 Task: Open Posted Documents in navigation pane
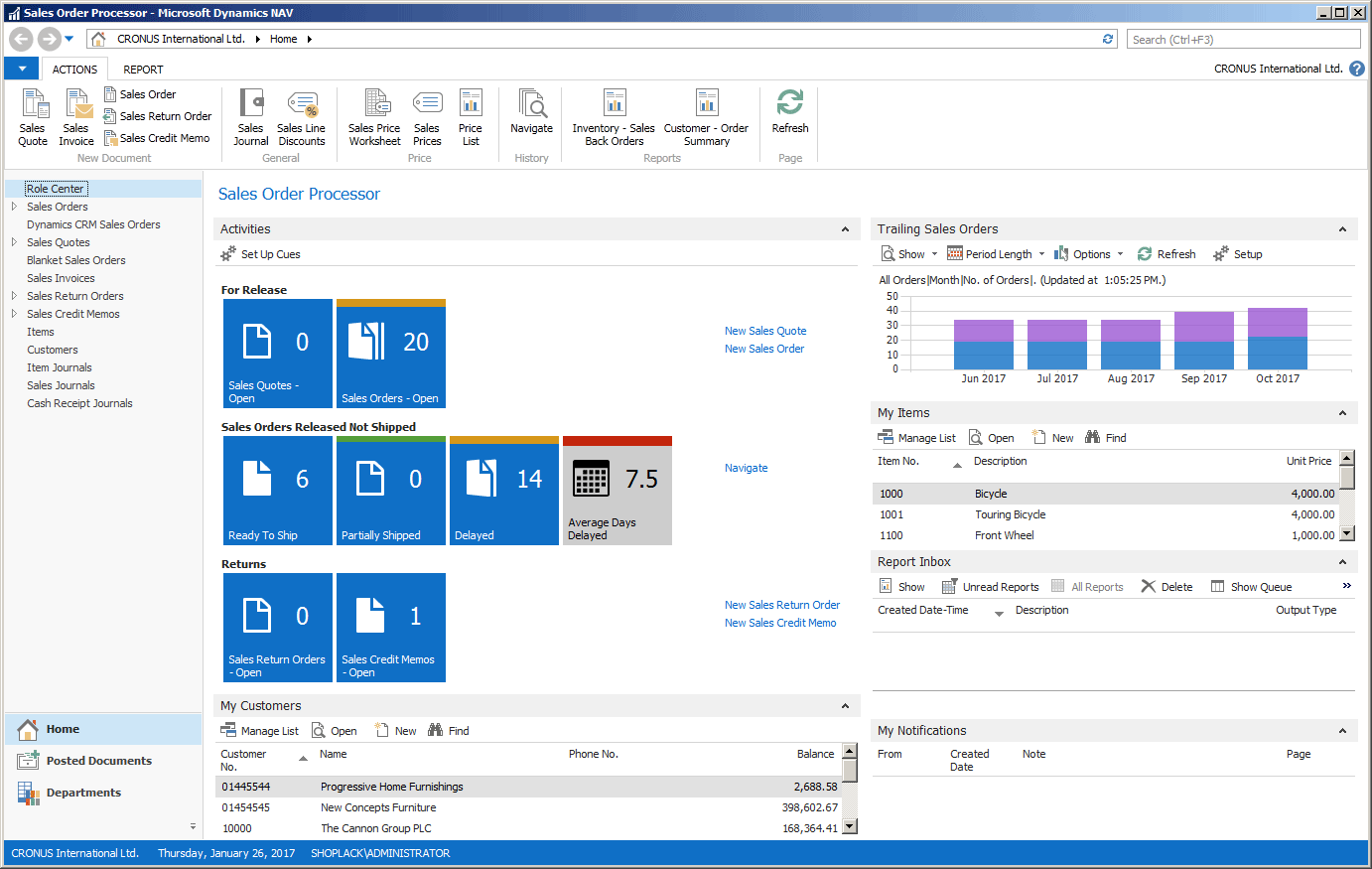click(x=103, y=761)
